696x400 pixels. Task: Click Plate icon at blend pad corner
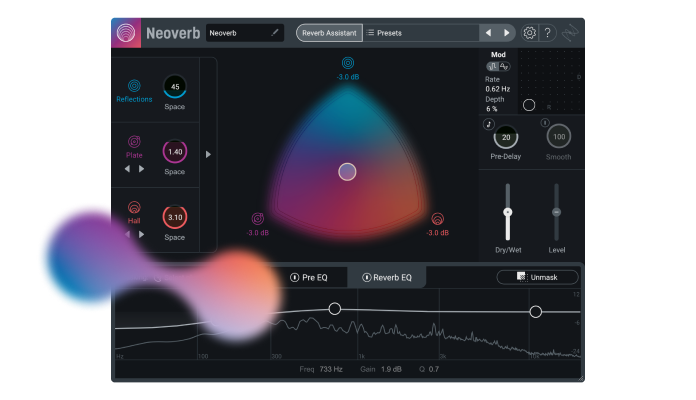258,218
